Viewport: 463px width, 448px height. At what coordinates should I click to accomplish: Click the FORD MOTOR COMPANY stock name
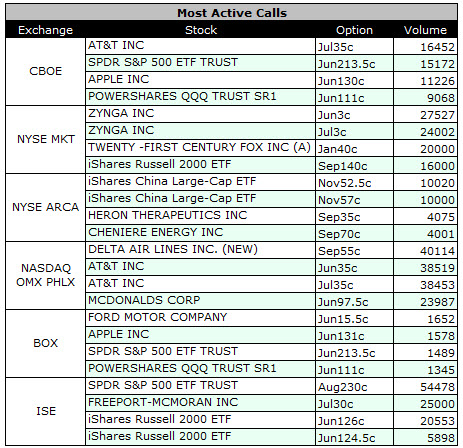(157, 317)
